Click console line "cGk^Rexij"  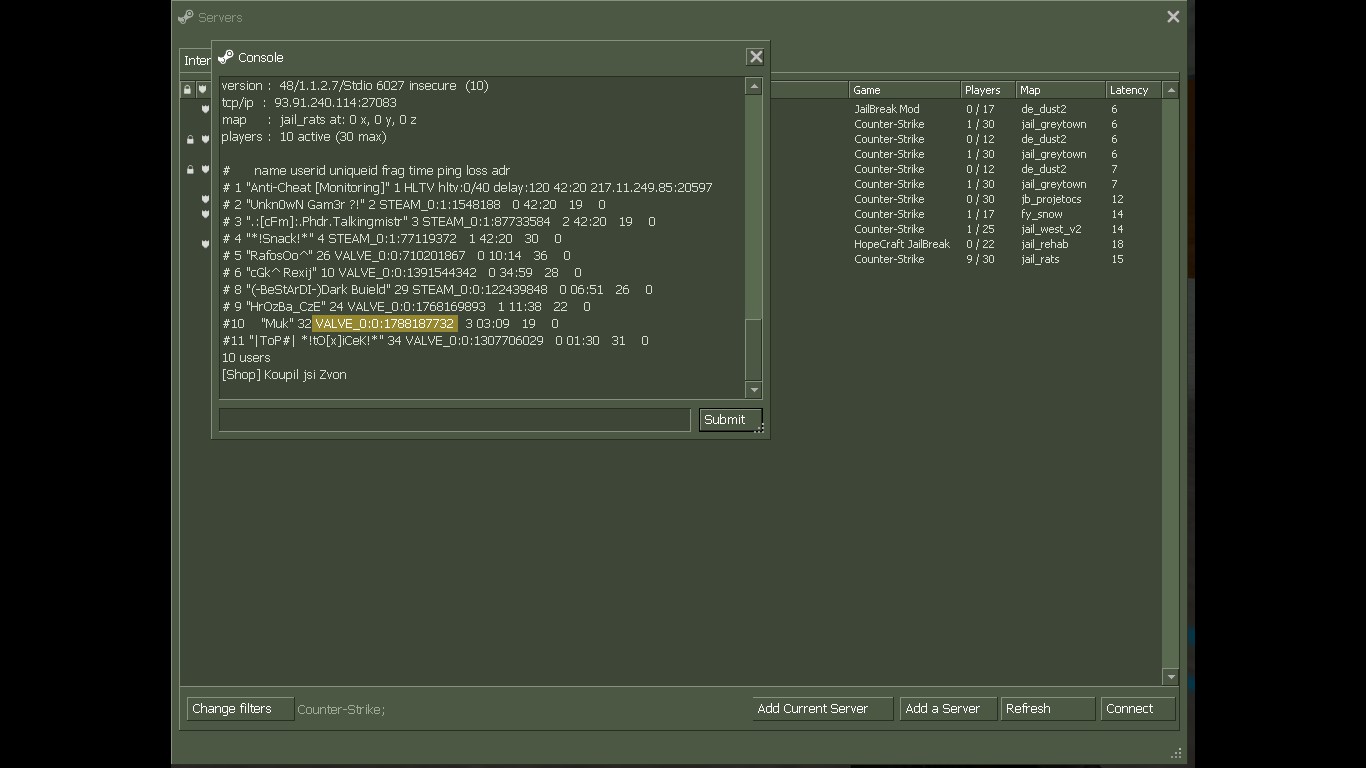[401, 273]
